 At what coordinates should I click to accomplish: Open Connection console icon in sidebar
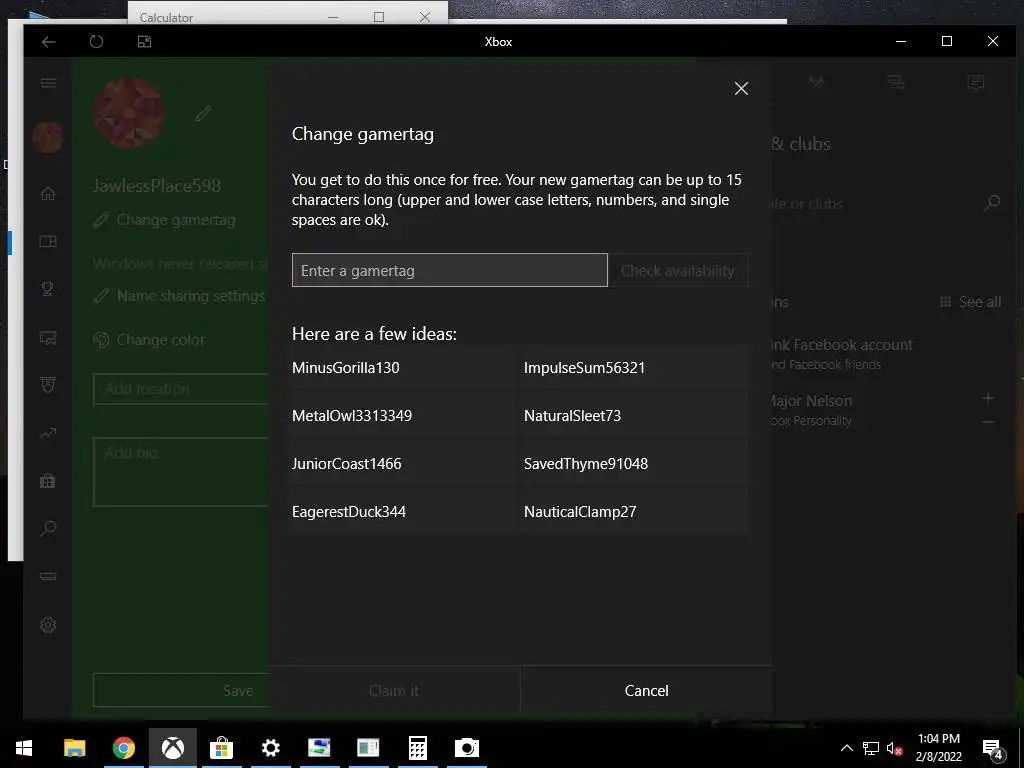click(48, 576)
